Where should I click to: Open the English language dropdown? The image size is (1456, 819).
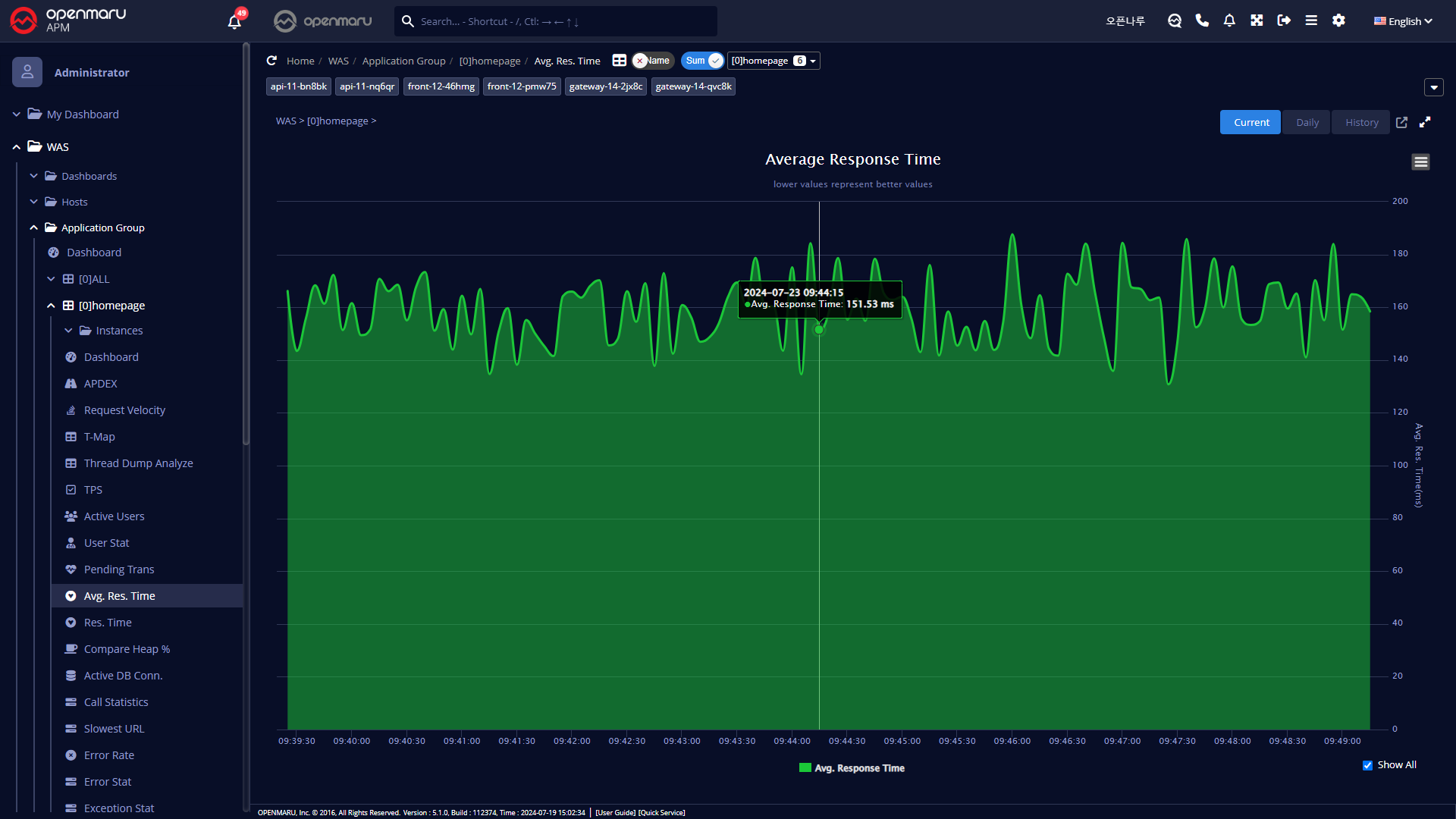pyautogui.click(x=1403, y=21)
